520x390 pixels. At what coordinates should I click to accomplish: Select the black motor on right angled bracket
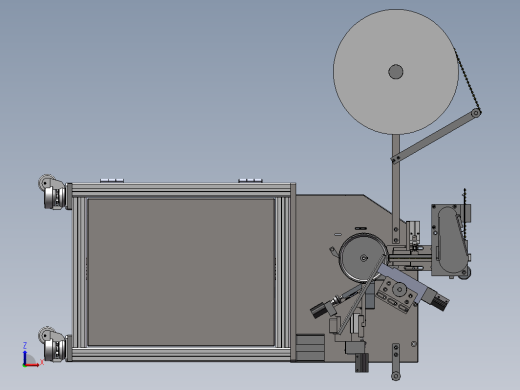(x=440, y=302)
